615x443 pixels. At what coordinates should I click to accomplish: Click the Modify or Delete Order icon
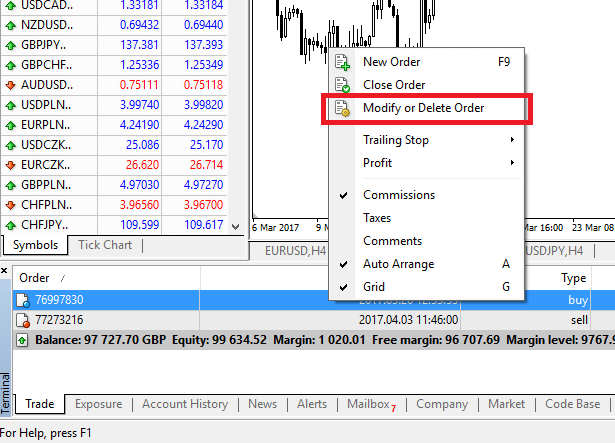(343, 109)
